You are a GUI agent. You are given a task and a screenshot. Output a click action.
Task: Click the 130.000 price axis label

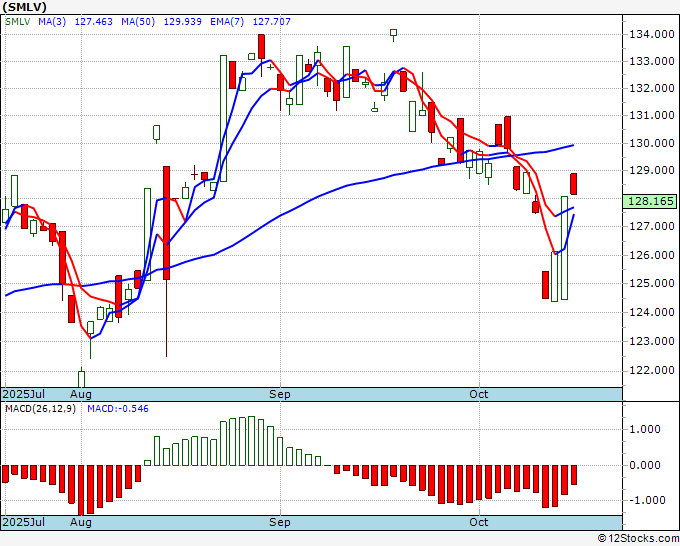pos(652,143)
